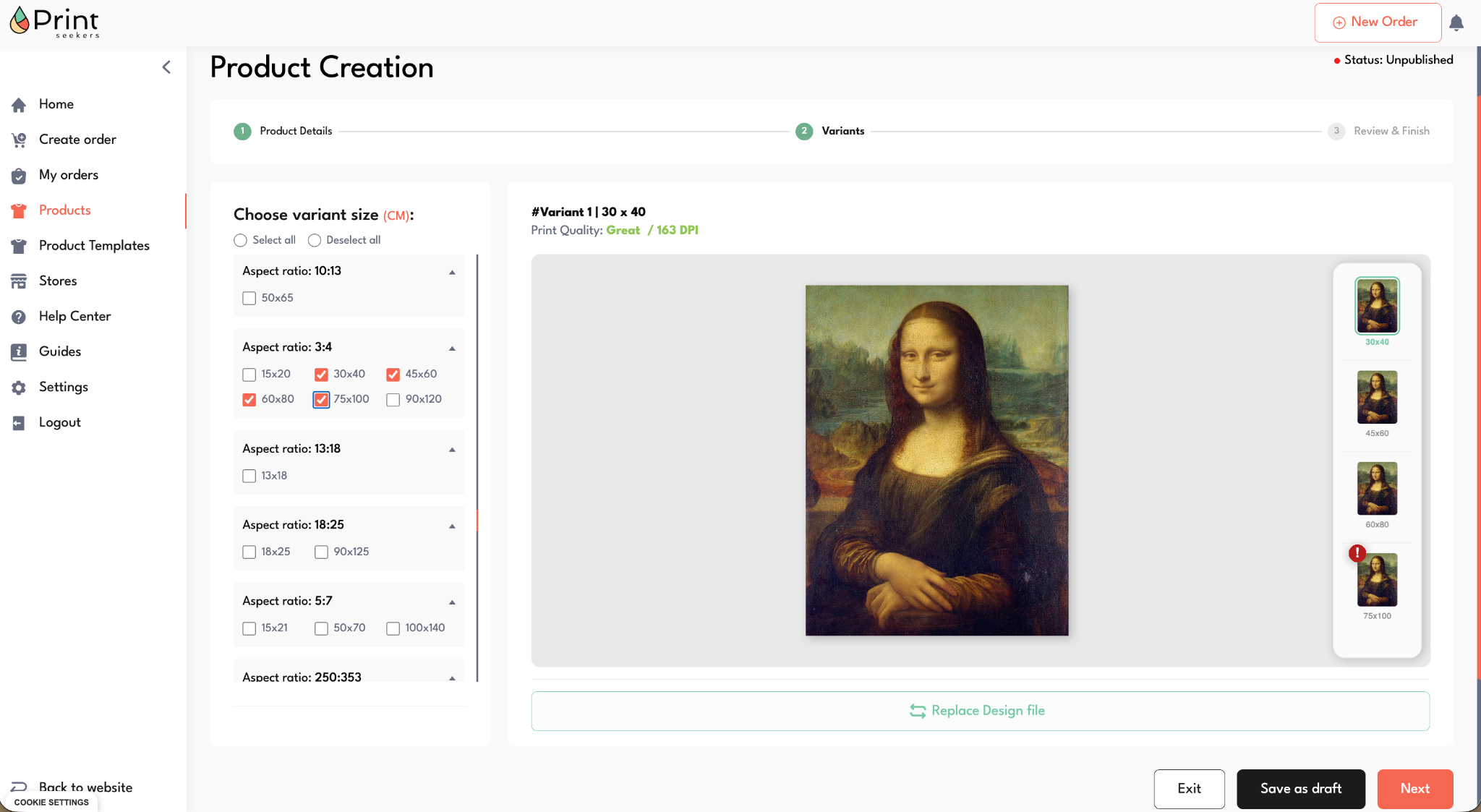Click the Mona Lisa design preview

[x=936, y=461]
